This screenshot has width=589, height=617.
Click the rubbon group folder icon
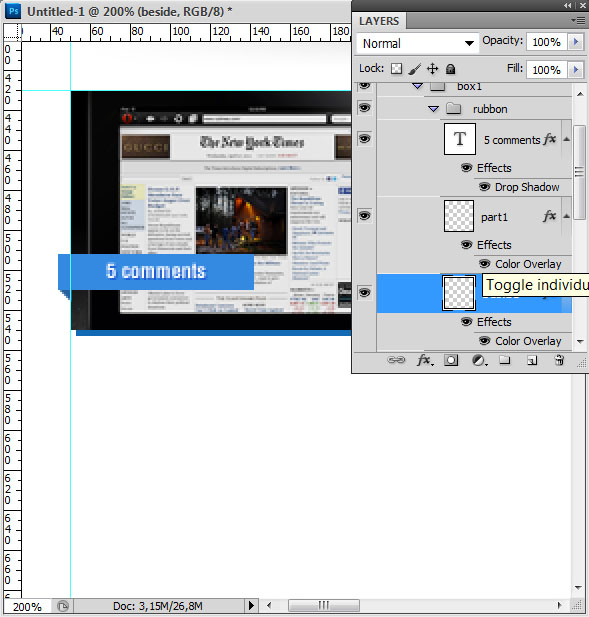[454, 108]
